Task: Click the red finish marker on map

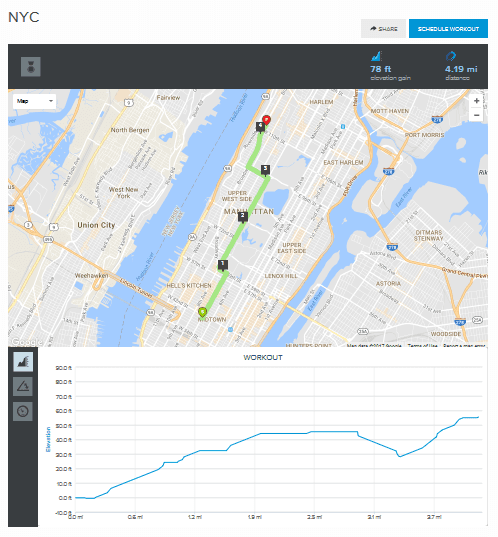Action: tap(266, 121)
